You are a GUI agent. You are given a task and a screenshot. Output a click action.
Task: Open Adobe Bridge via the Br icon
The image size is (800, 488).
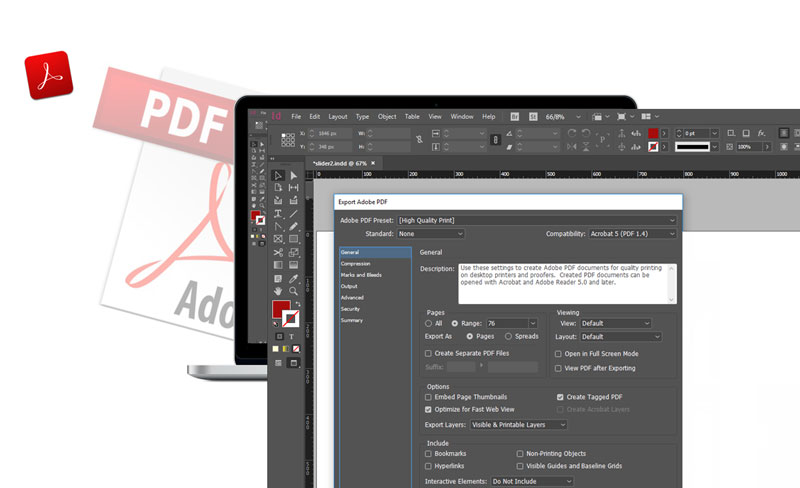click(x=515, y=116)
